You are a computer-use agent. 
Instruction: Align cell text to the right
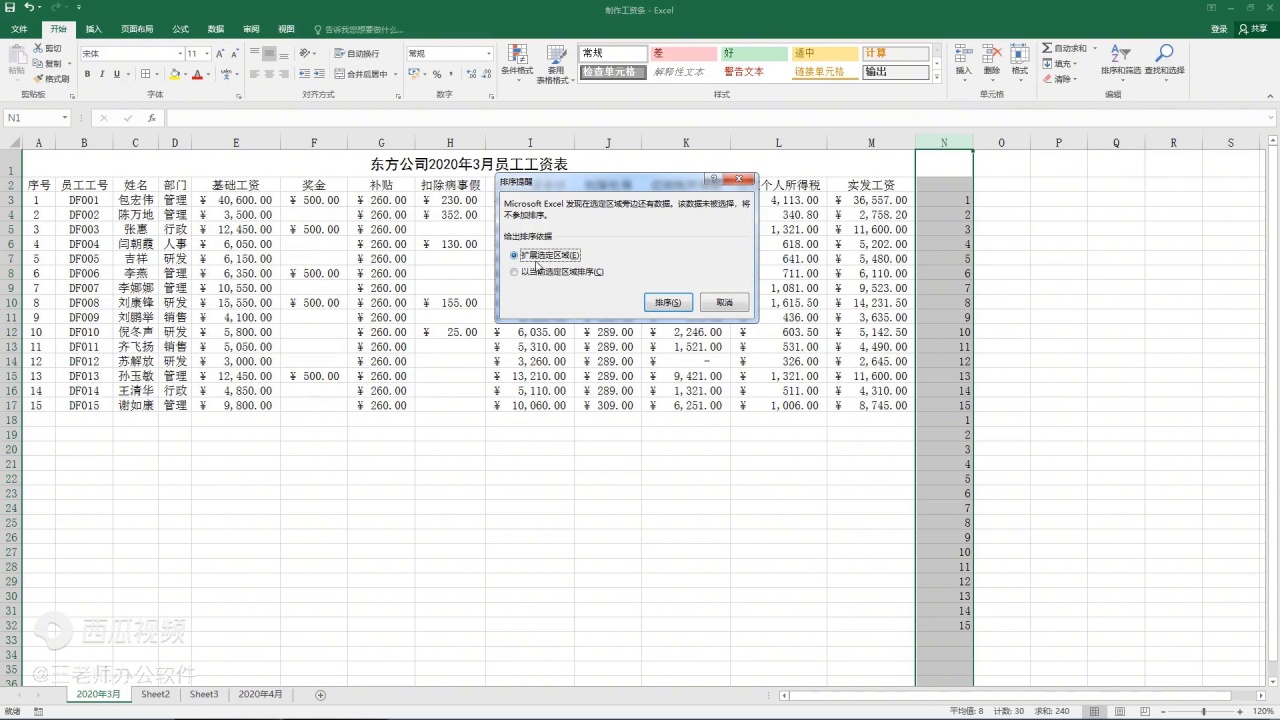coord(284,74)
